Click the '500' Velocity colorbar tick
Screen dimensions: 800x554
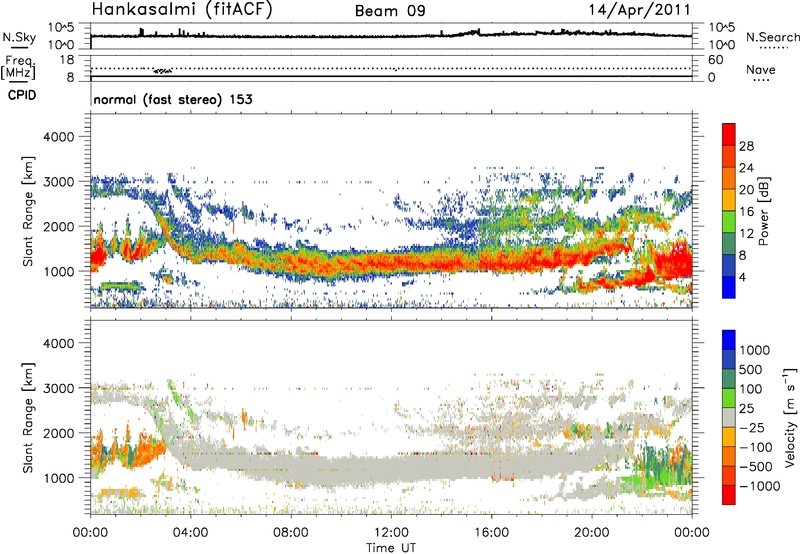tap(751, 370)
